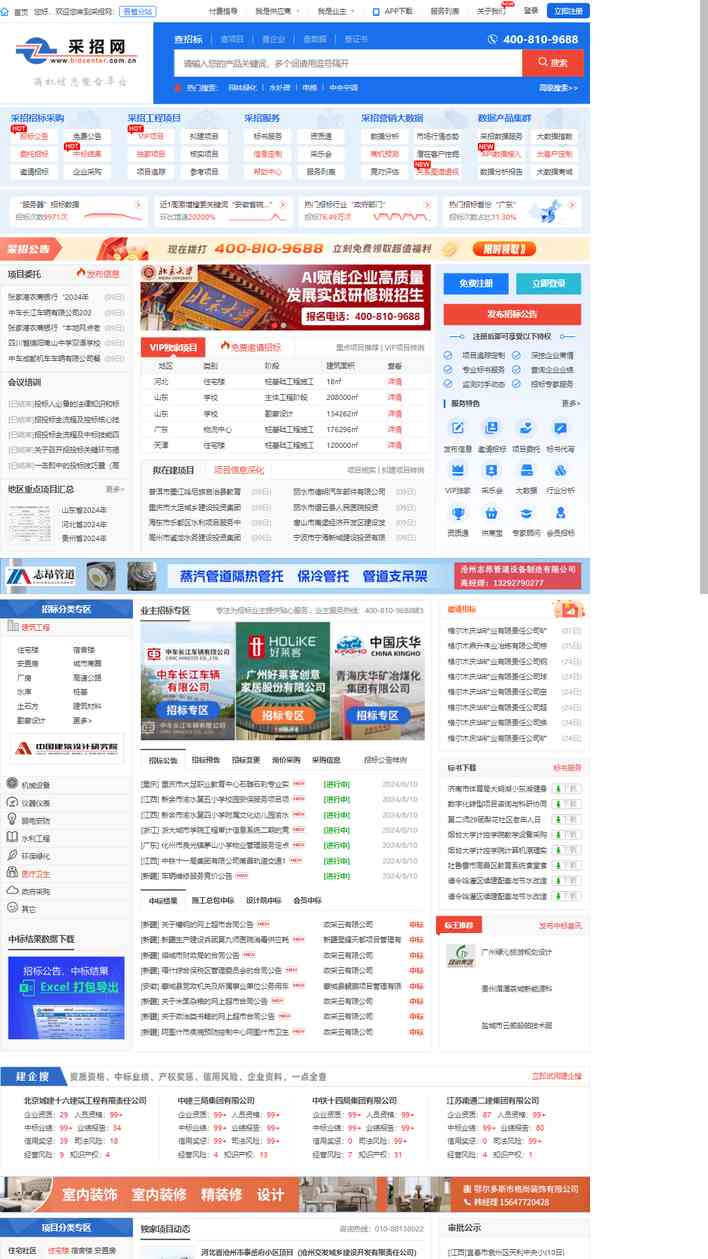Image resolution: width=708 pixels, height=1259 pixels.
Task: Open 高级搜索 advanced search link
Action: point(558,88)
